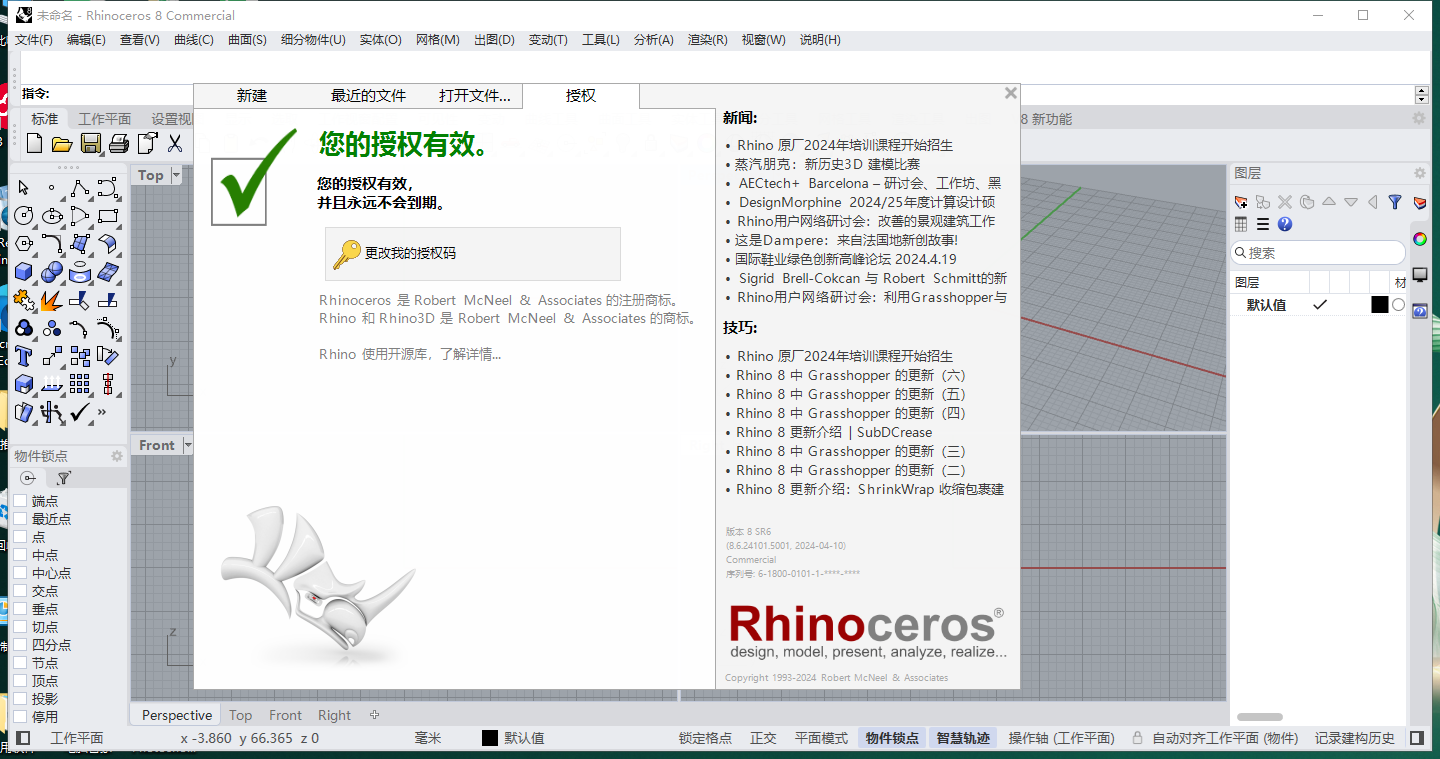Screen dimensions: 1440x759
Task: Click the blue funnel filter icon
Action: coord(1395,202)
